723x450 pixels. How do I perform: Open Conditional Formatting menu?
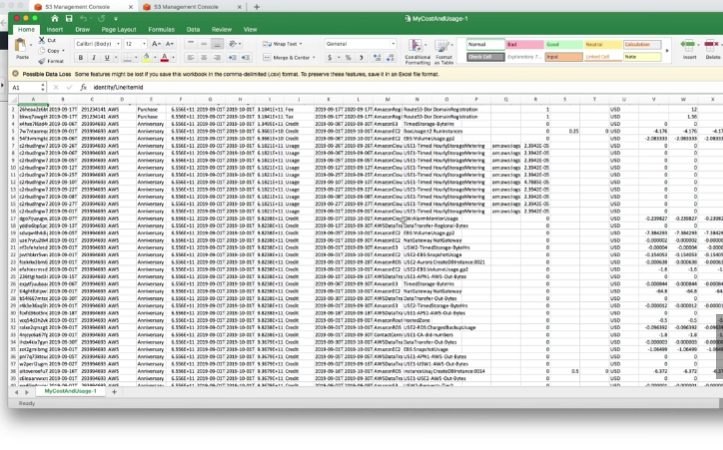click(417, 52)
